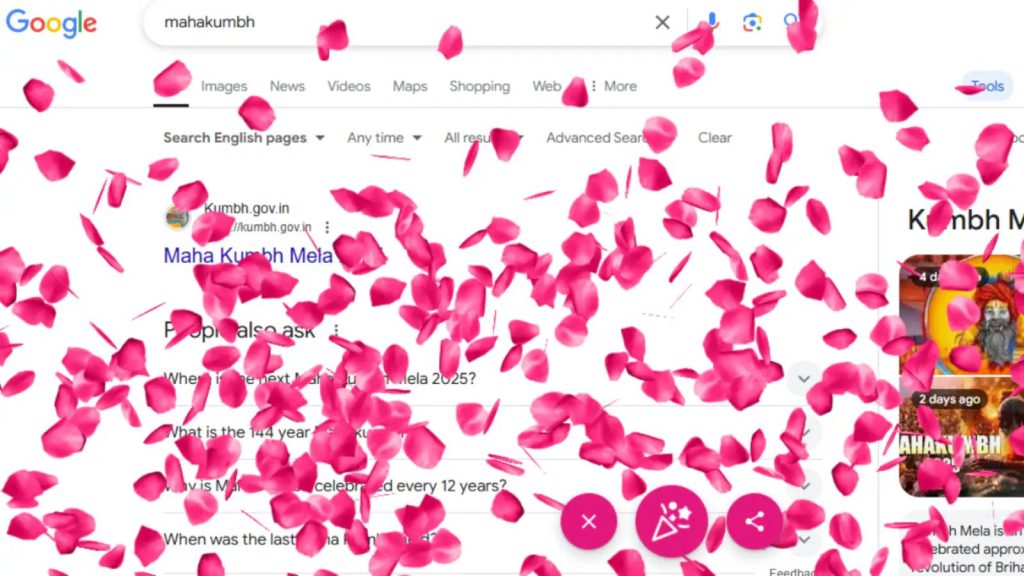Start voice search with microphone icon
The height and width of the screenshot is (576, 1024).
[x=712, y=22]
